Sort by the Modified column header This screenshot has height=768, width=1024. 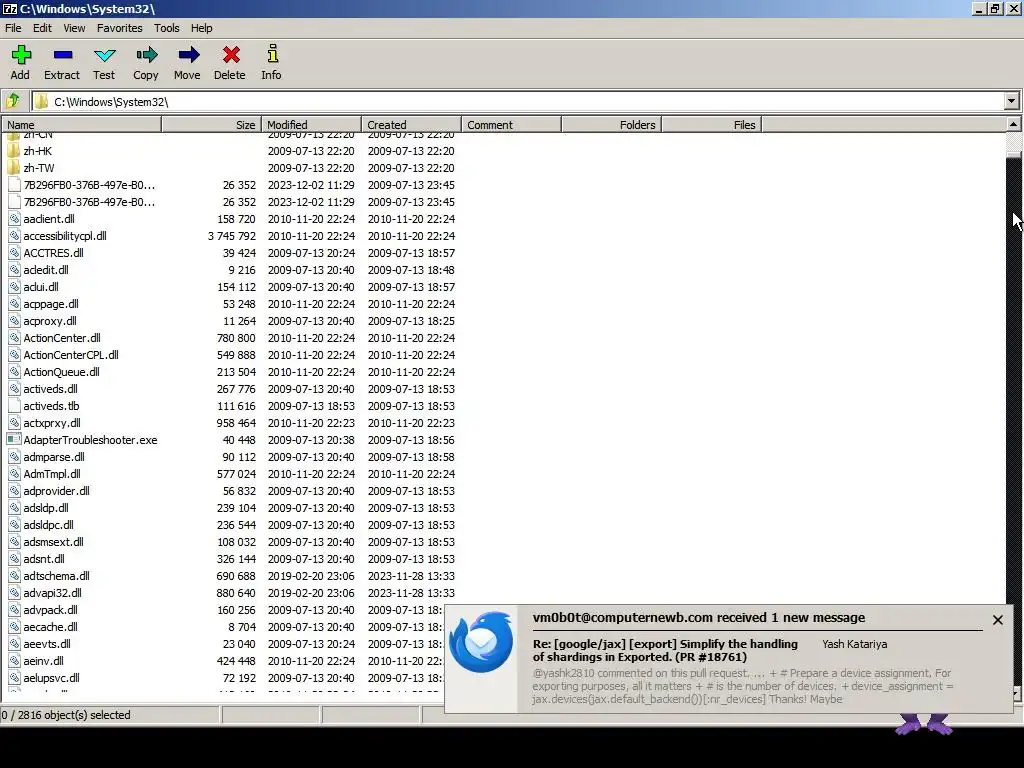tap(312, 125)
